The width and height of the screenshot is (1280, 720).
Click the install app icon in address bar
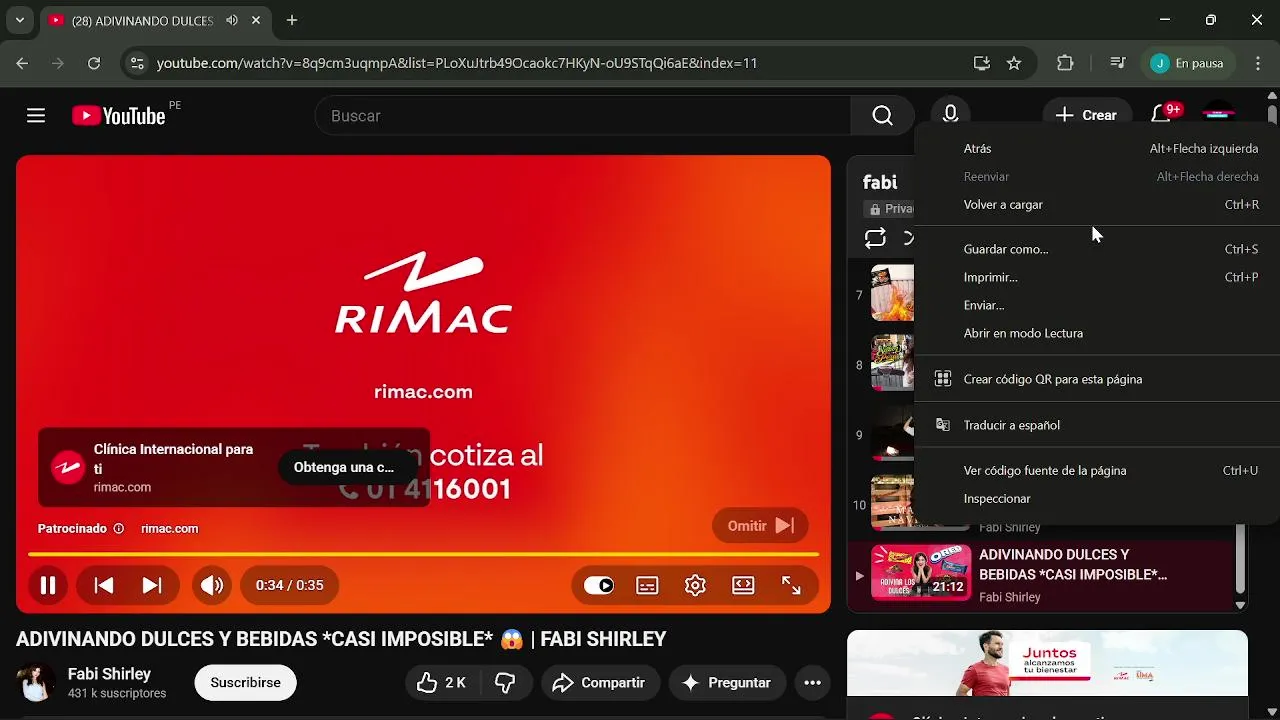pyautogui.click(x=982, y=63)
